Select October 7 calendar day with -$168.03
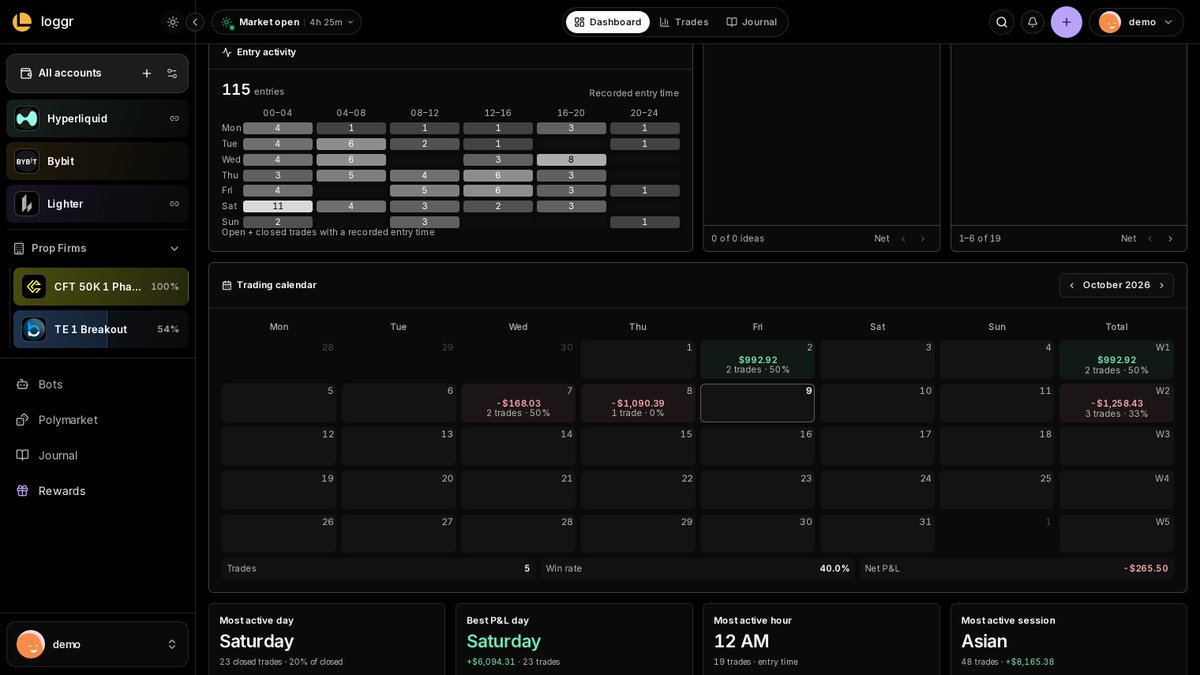Screen dimensions: 1200x675 [518, 403]
